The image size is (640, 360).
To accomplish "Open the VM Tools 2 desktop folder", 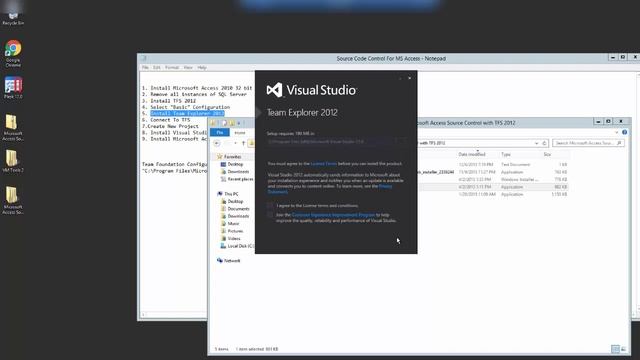I will click(x=13, y=161).
